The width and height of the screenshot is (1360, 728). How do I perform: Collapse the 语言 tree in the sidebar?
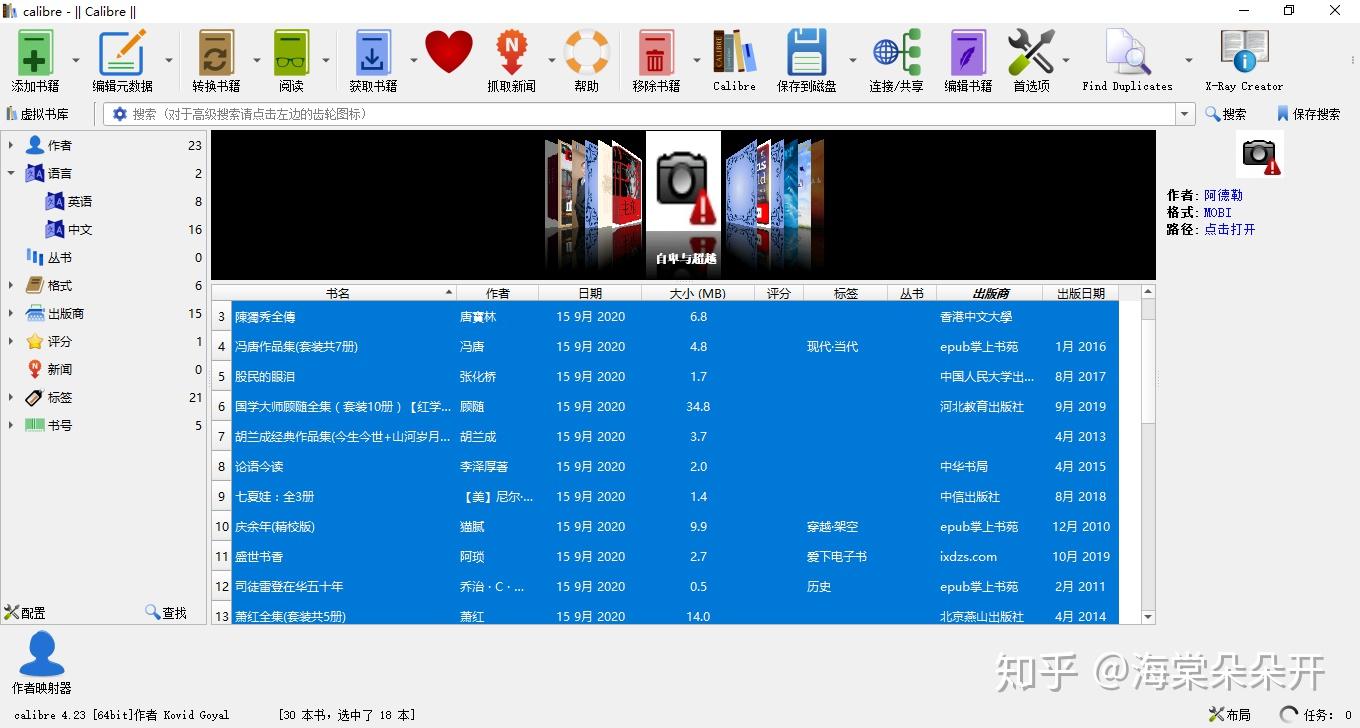9,172
